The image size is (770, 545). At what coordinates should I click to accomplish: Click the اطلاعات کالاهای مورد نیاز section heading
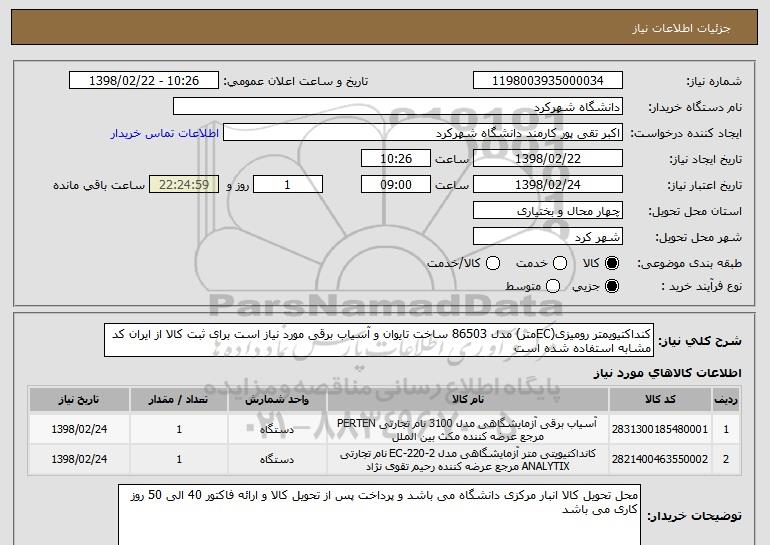point(667,374)
